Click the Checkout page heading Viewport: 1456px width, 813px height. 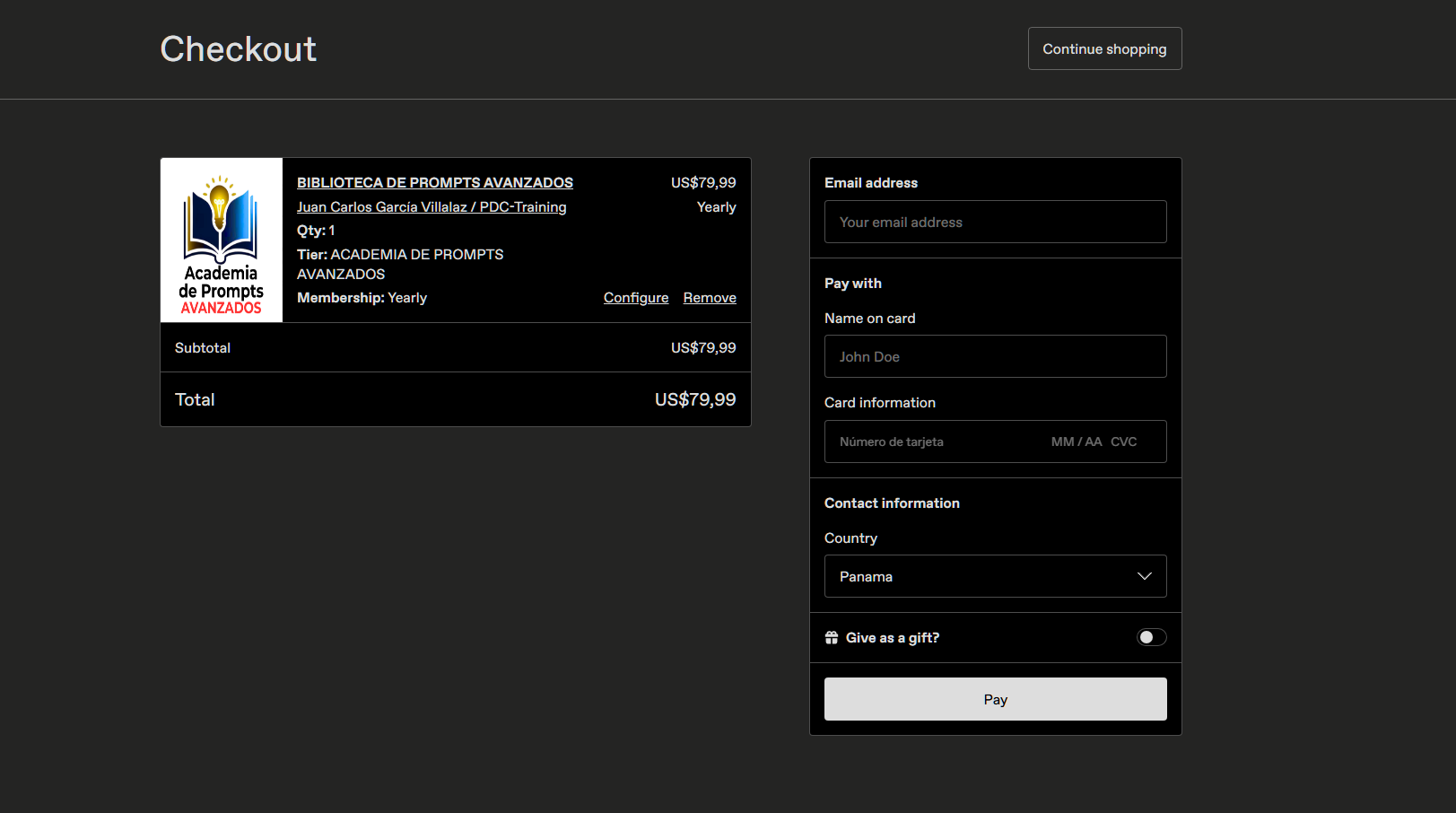(238, 49)
